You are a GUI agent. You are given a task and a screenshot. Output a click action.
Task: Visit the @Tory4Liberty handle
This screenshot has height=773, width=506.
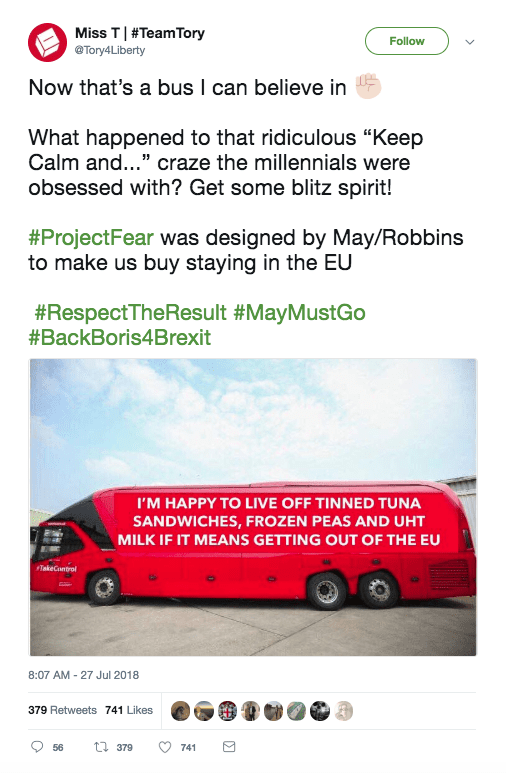click(x=109, y=50)
